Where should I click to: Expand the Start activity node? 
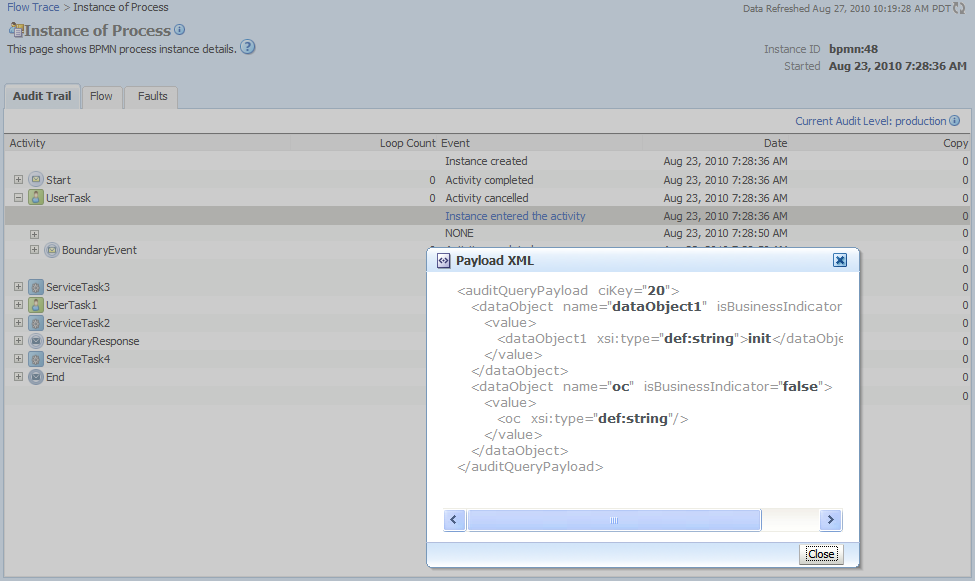pos(17,180)
